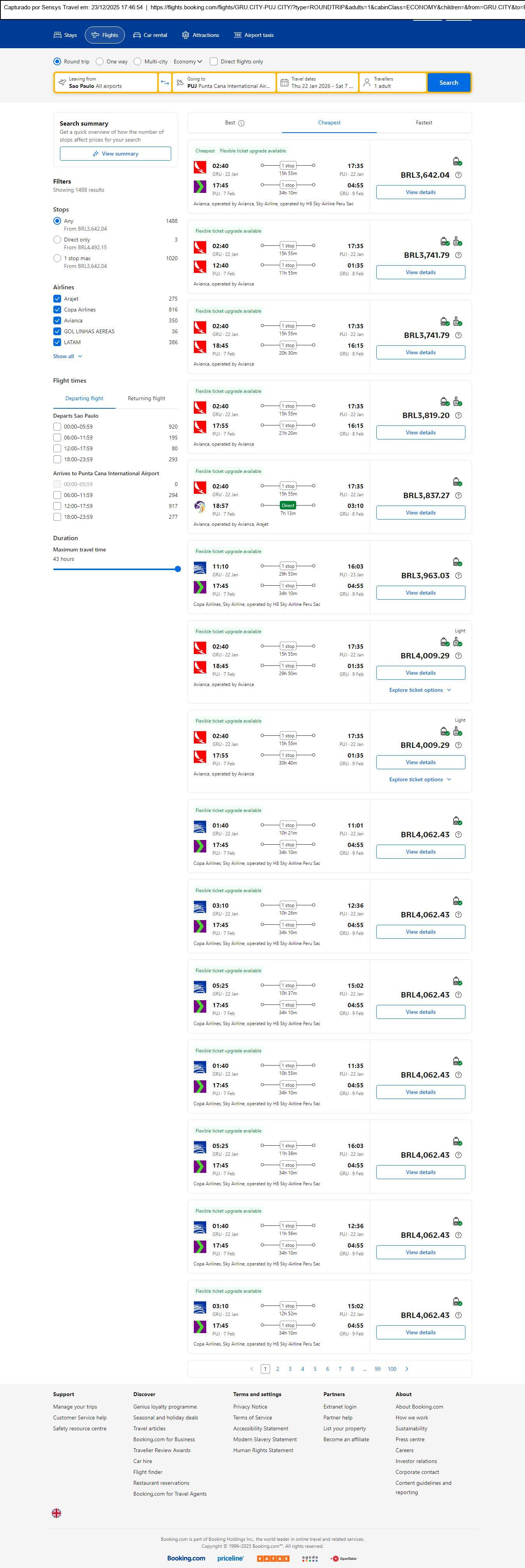Click the help icon beside BRL3,642.04 price
Viewport: 525px width, 1568px height.
pyautogui.click(x=458, y=175)
